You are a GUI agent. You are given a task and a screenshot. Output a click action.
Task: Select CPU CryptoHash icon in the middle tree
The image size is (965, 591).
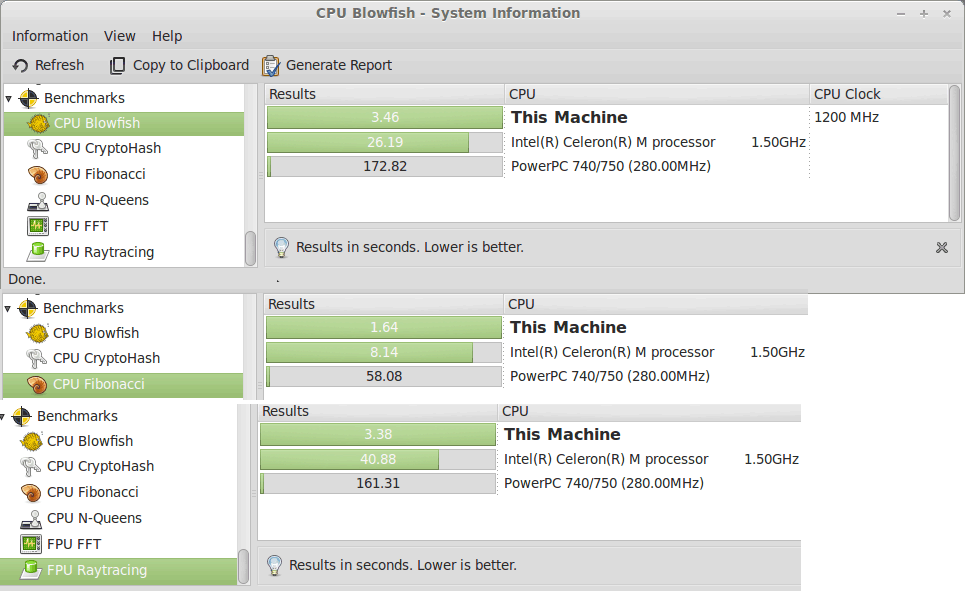(36, 359)
